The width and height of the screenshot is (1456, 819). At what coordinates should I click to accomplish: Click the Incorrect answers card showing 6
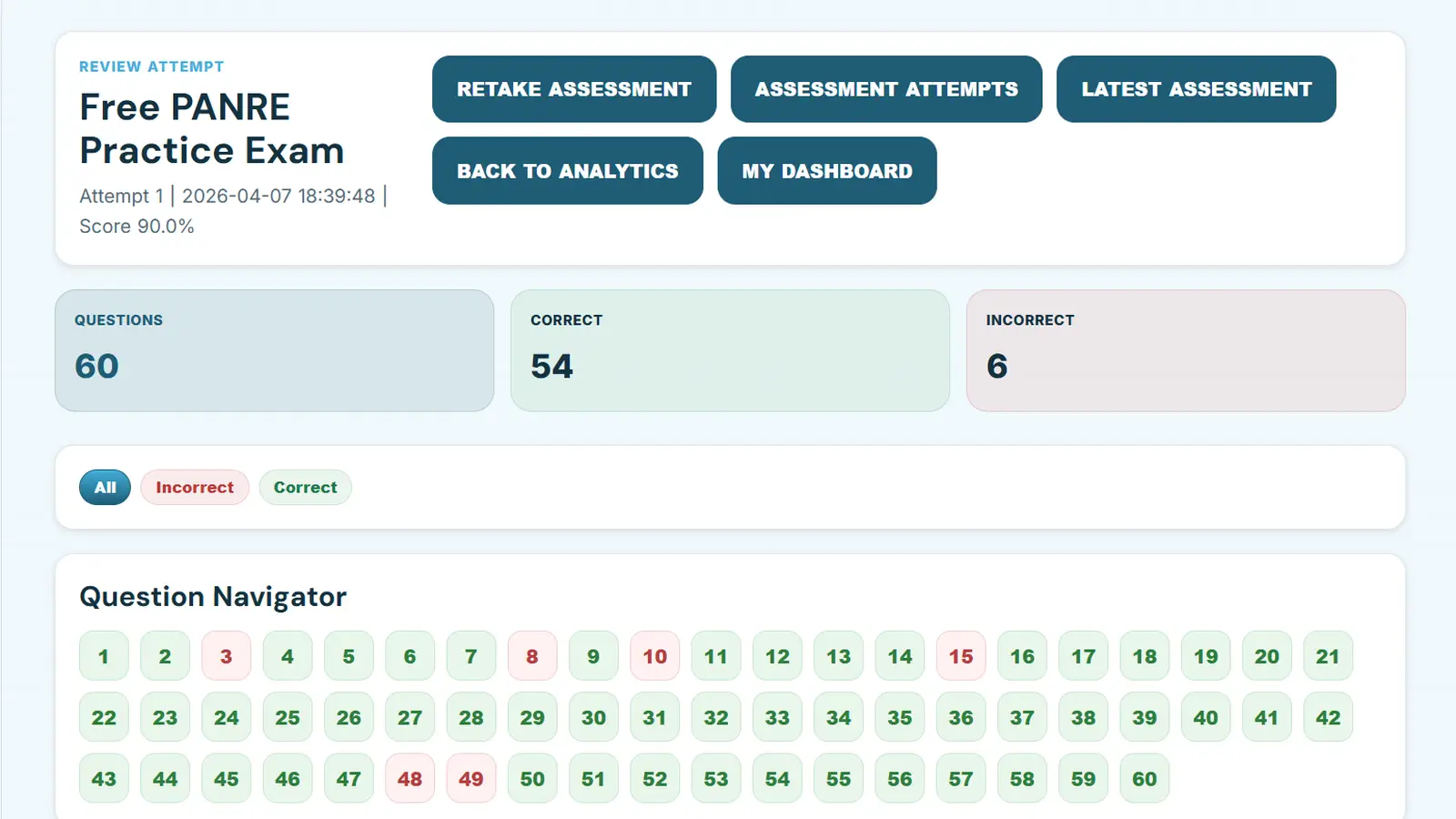click(x=1186, y=350)
